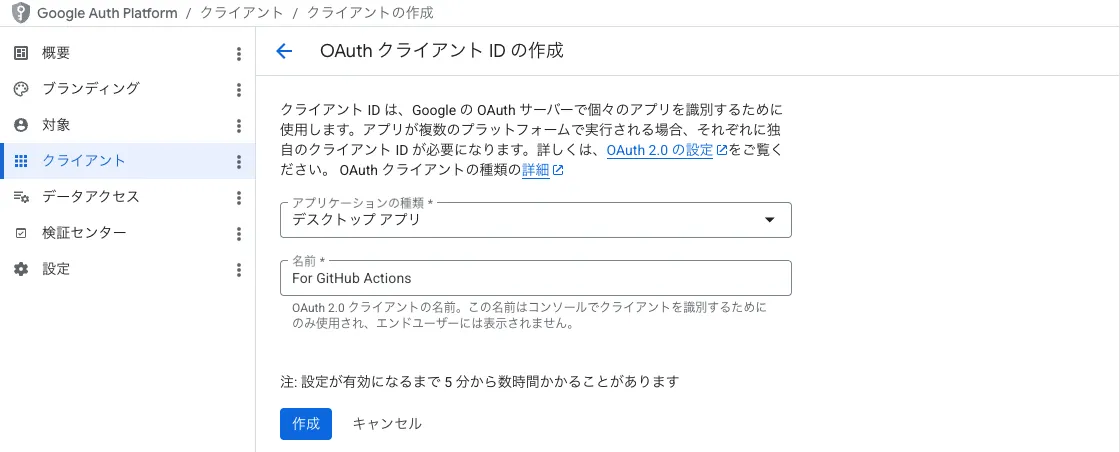Viewport: 1120px width, 452px height.
Task: Open データアクセス in the sidebar
Action: point(128,197)
